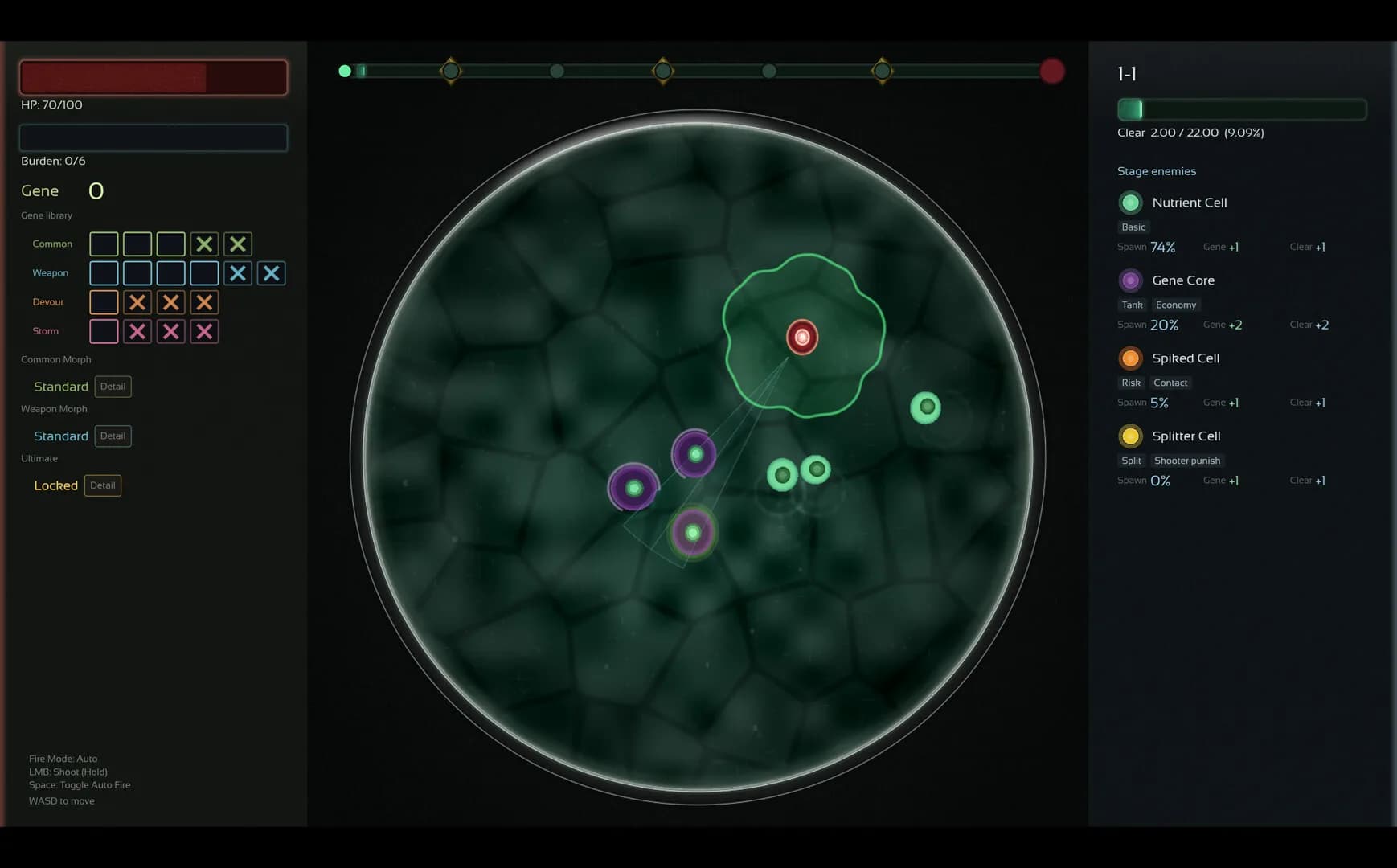Click last locked X slot in Weapon row
The height and width of the screenshot is (868, 1397).
[x=272, y=273]
